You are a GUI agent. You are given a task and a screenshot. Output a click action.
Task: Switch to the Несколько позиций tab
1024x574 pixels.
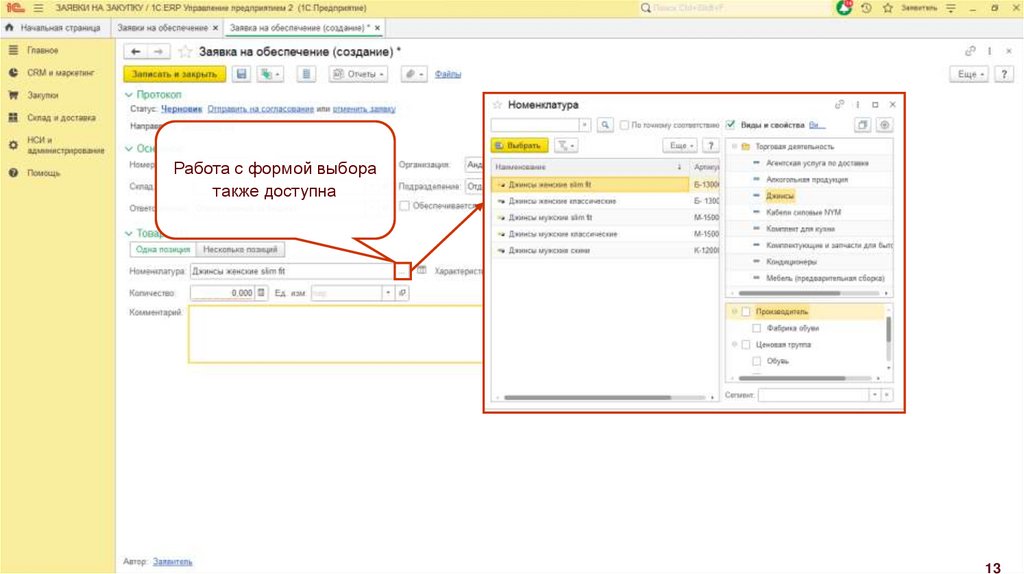pos(240,249)
